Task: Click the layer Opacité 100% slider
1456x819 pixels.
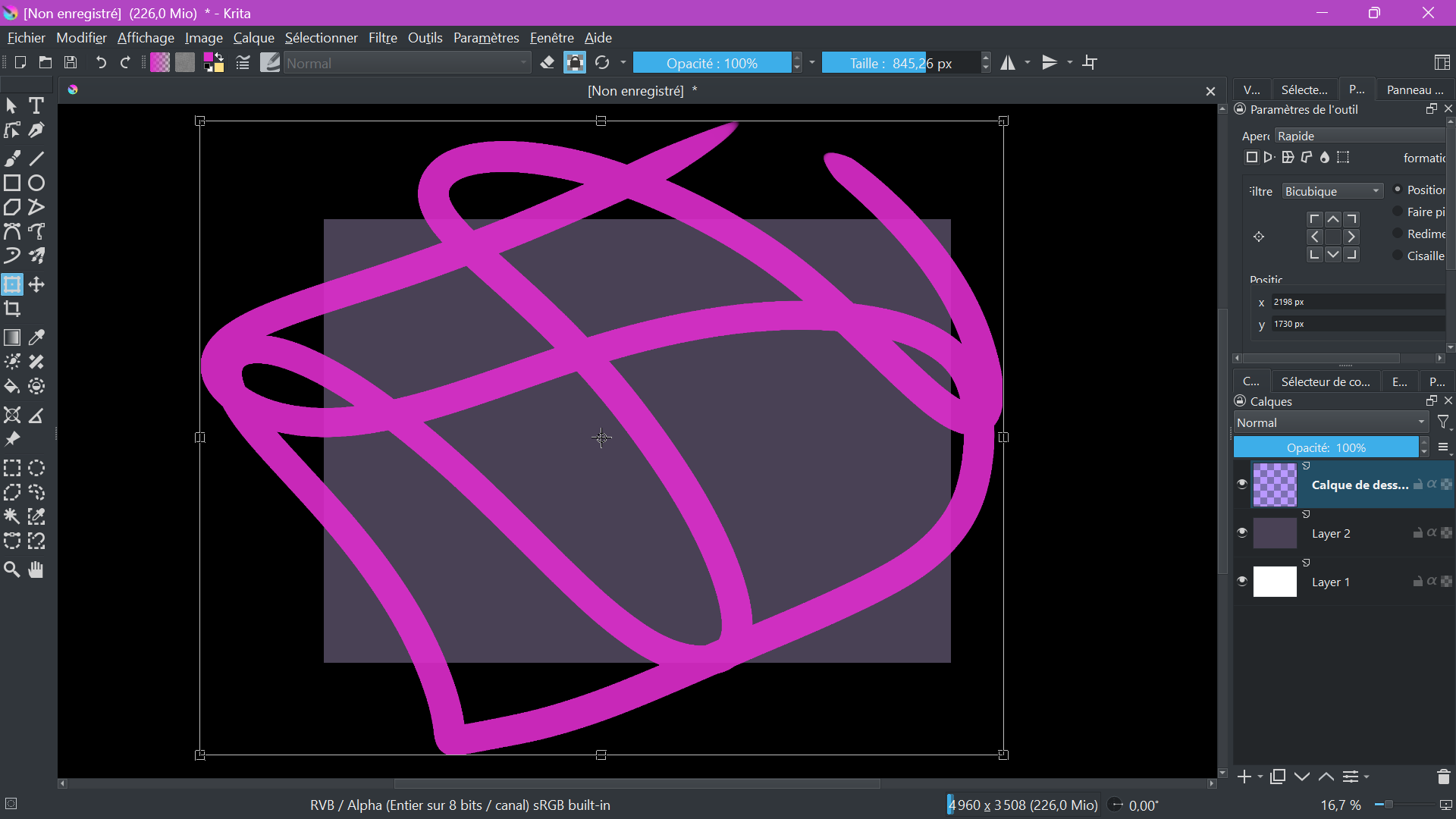Action: coord(1326,448)
